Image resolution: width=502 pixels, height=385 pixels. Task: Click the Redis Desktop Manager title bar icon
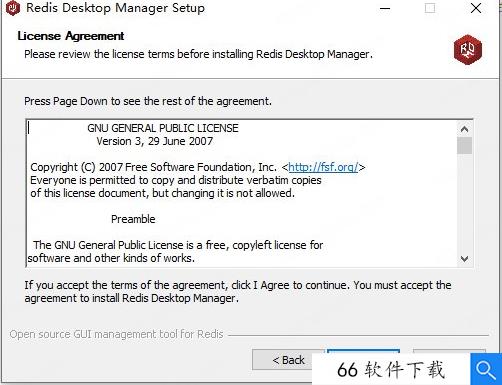13,8
